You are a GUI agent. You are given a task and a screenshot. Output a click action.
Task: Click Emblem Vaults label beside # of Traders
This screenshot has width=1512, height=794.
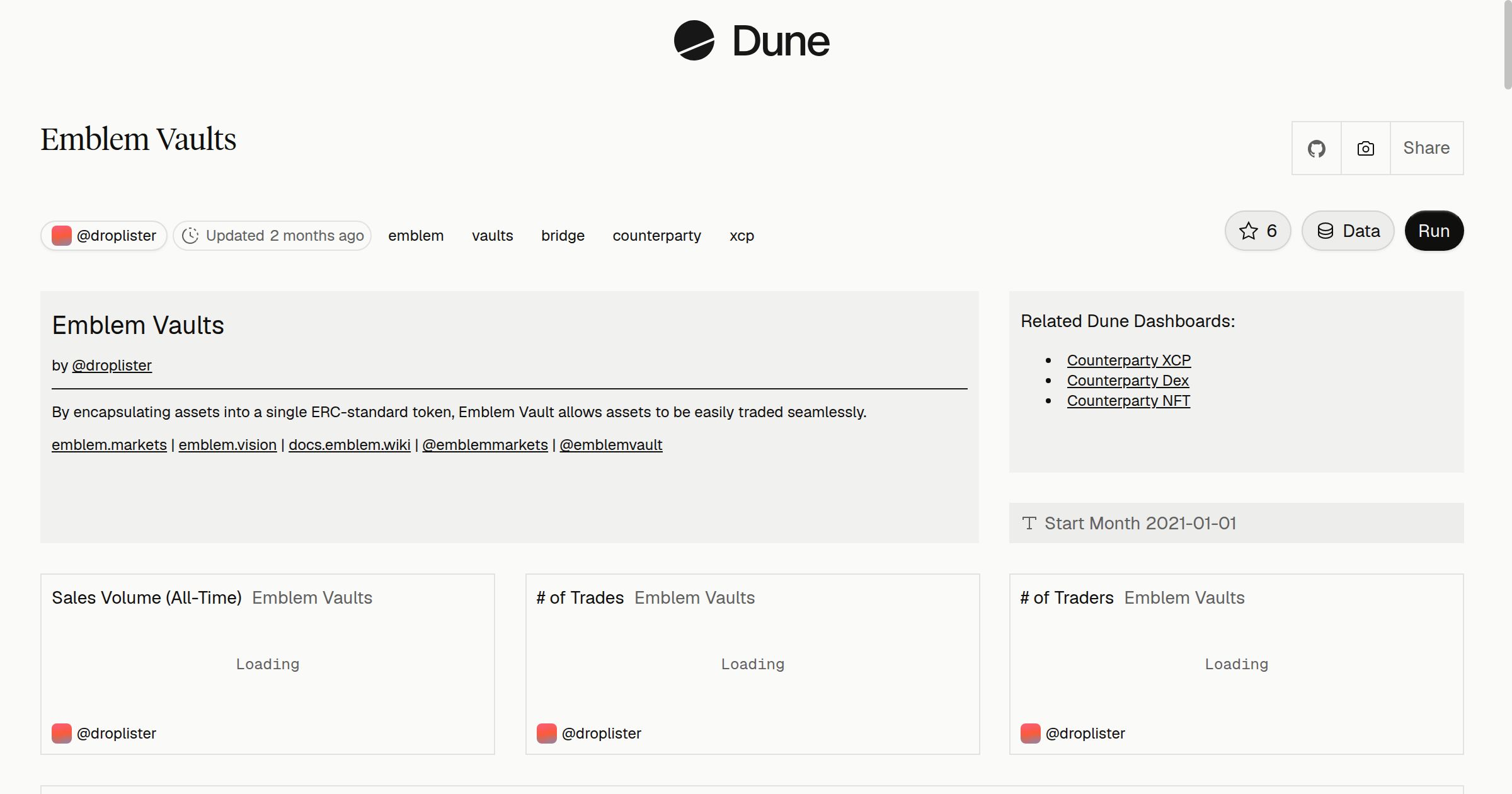pos(1184,598)
